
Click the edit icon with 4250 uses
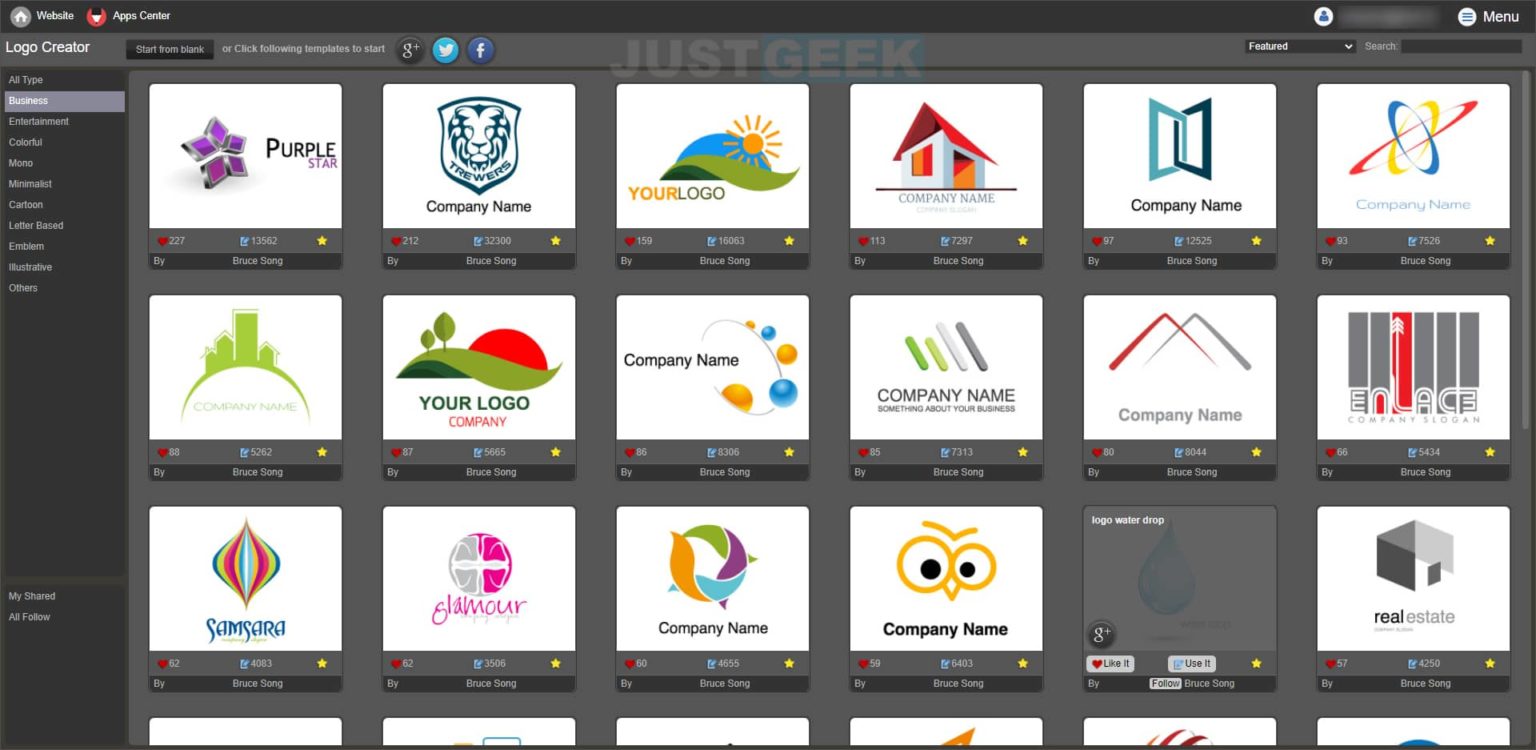pyautogui.click(x=1413, y=663)
